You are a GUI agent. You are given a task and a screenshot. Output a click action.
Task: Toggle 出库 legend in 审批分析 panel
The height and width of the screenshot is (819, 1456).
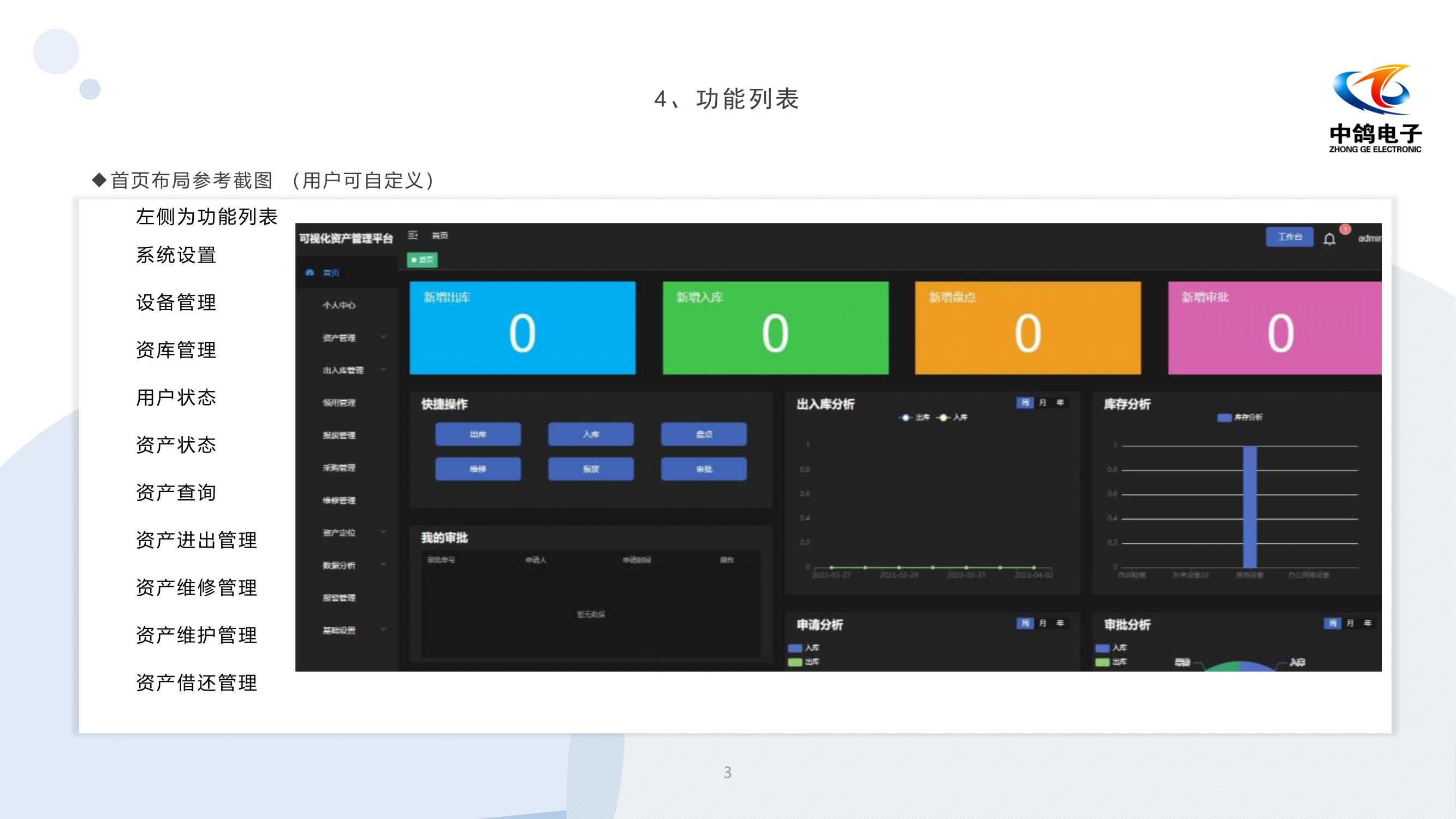[x=1111, y=661]
